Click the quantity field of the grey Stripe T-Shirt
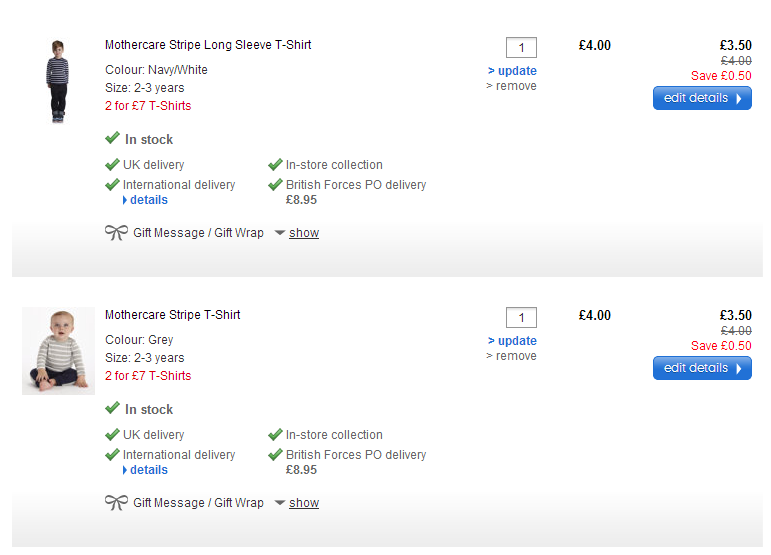 521,317
